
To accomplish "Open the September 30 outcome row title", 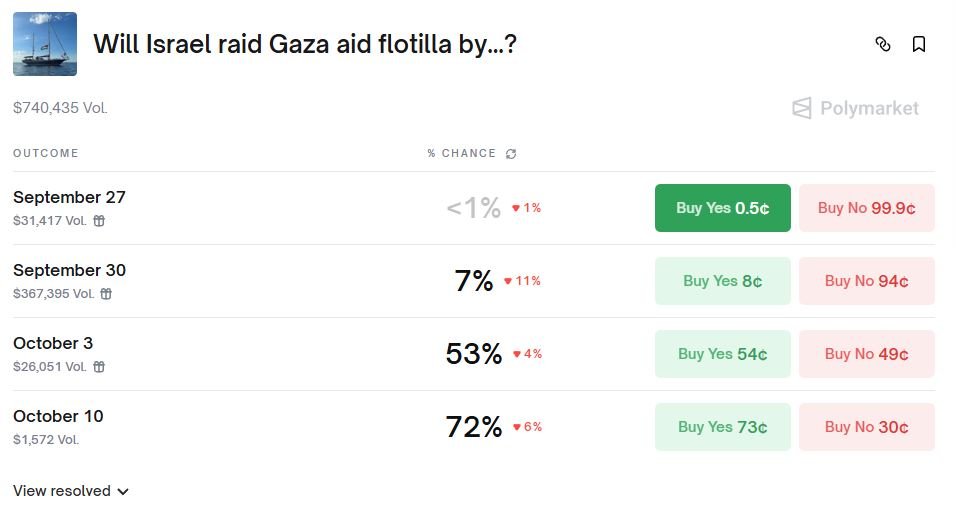I will [69, 270].
